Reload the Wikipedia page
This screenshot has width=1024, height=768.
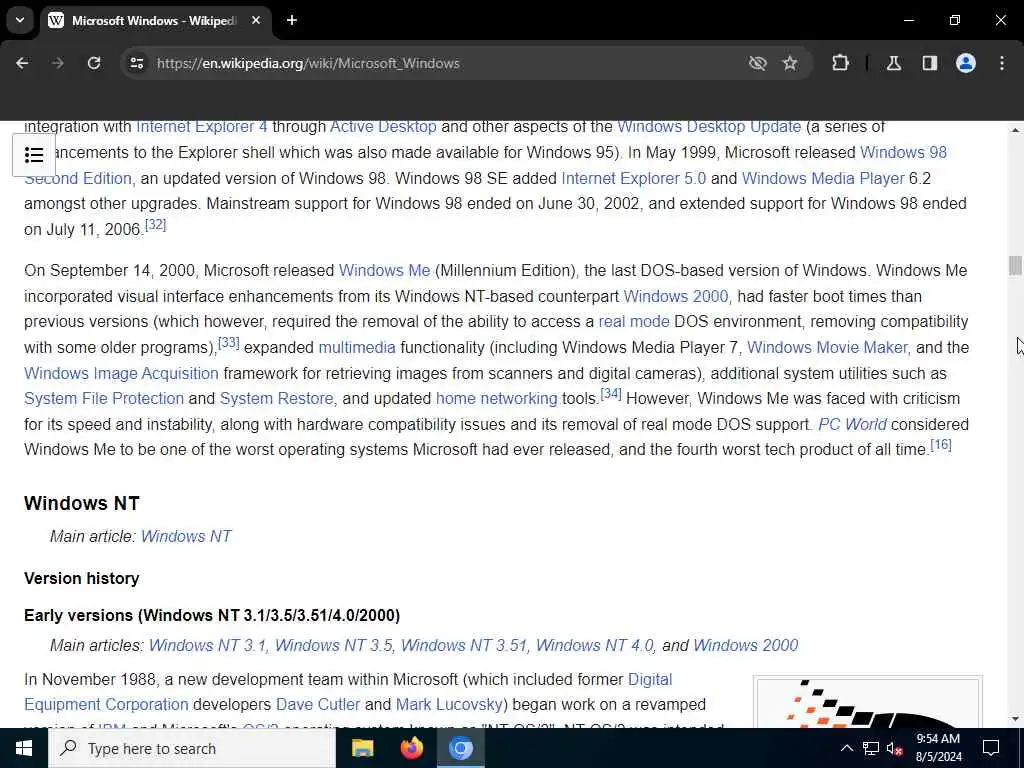94,63
